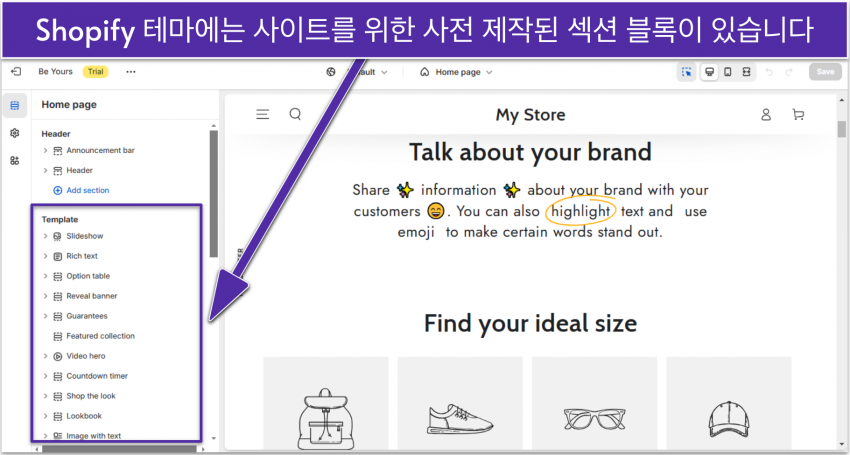Click the Save button

pyautogui.click(x=825, y=72)
